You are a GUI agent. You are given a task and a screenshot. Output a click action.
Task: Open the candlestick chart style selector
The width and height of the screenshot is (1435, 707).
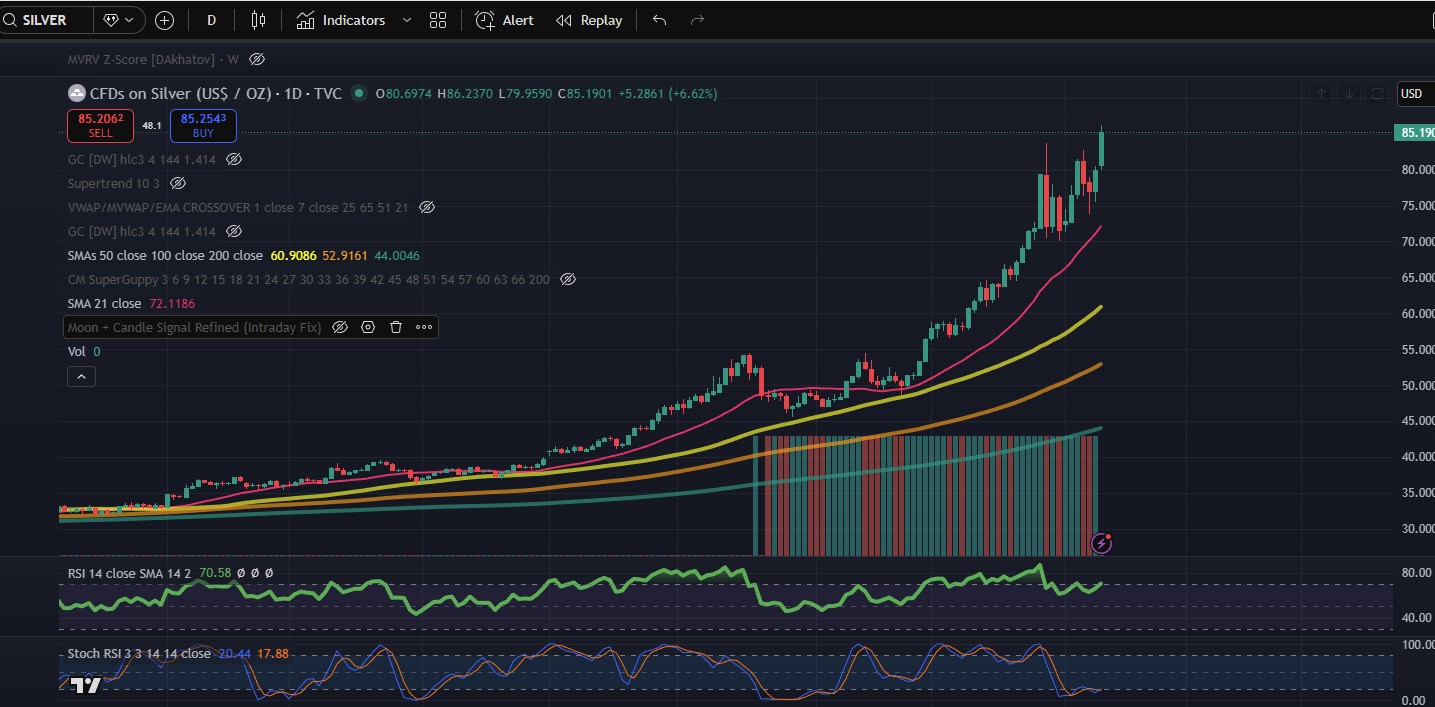(x=259, y=20)
